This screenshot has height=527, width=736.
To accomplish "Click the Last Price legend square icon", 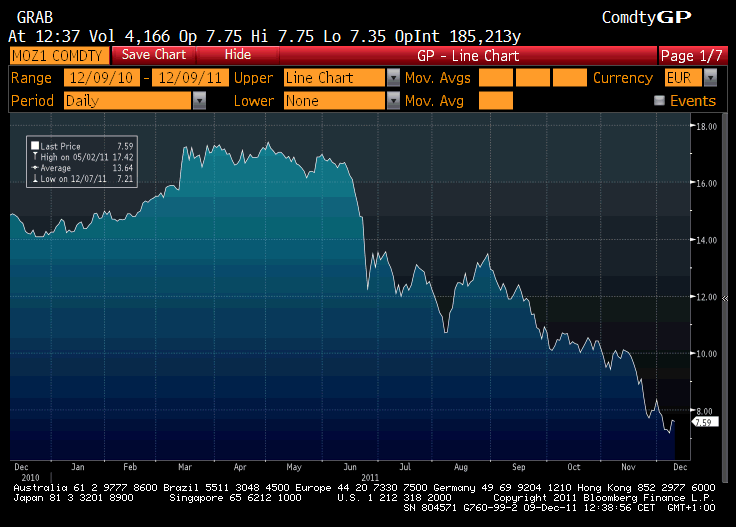I will [x=35, y=146].
